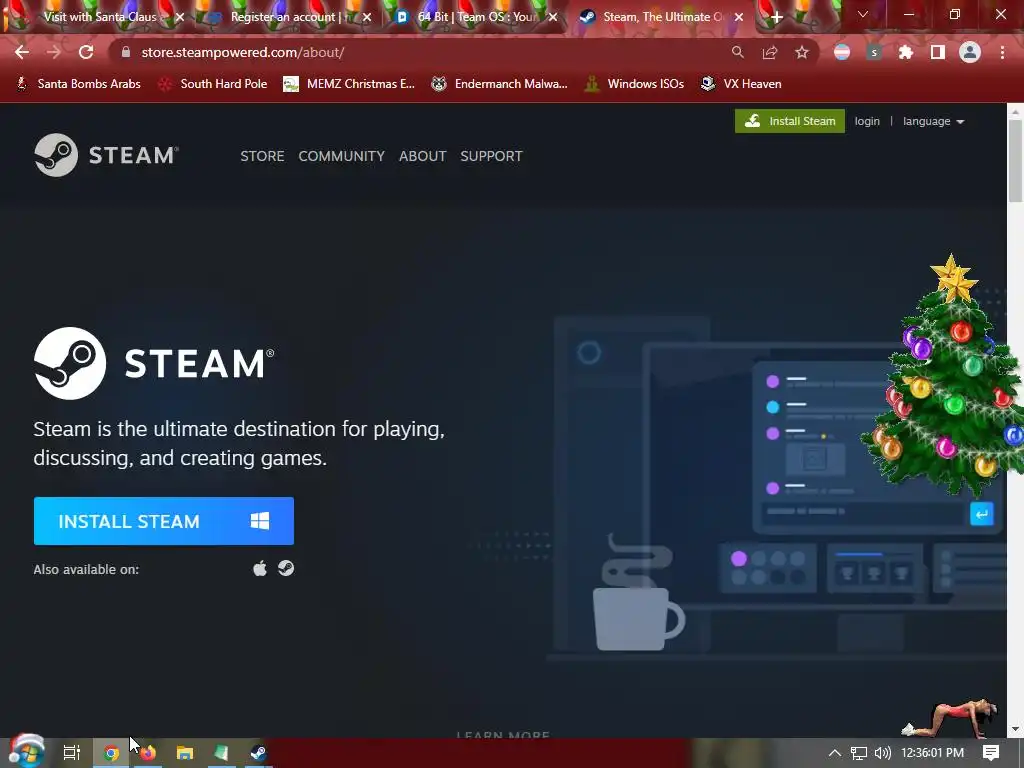Click the Steam logo in the header

click(106, 155)
